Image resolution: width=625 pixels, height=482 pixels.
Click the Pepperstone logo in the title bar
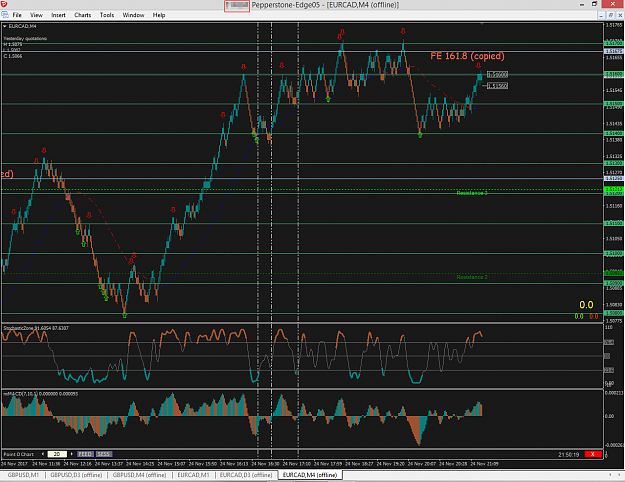[x=4, y=4]
